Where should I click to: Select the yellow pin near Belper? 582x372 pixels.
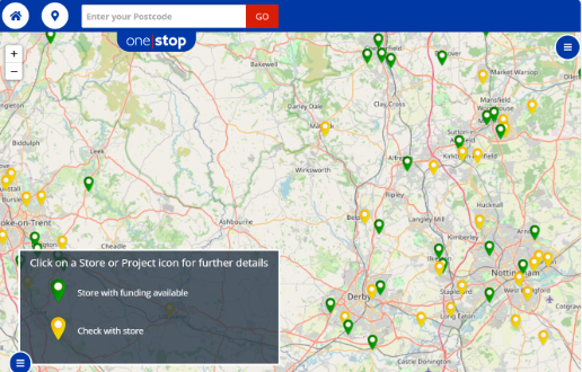(x=364, y=216)
